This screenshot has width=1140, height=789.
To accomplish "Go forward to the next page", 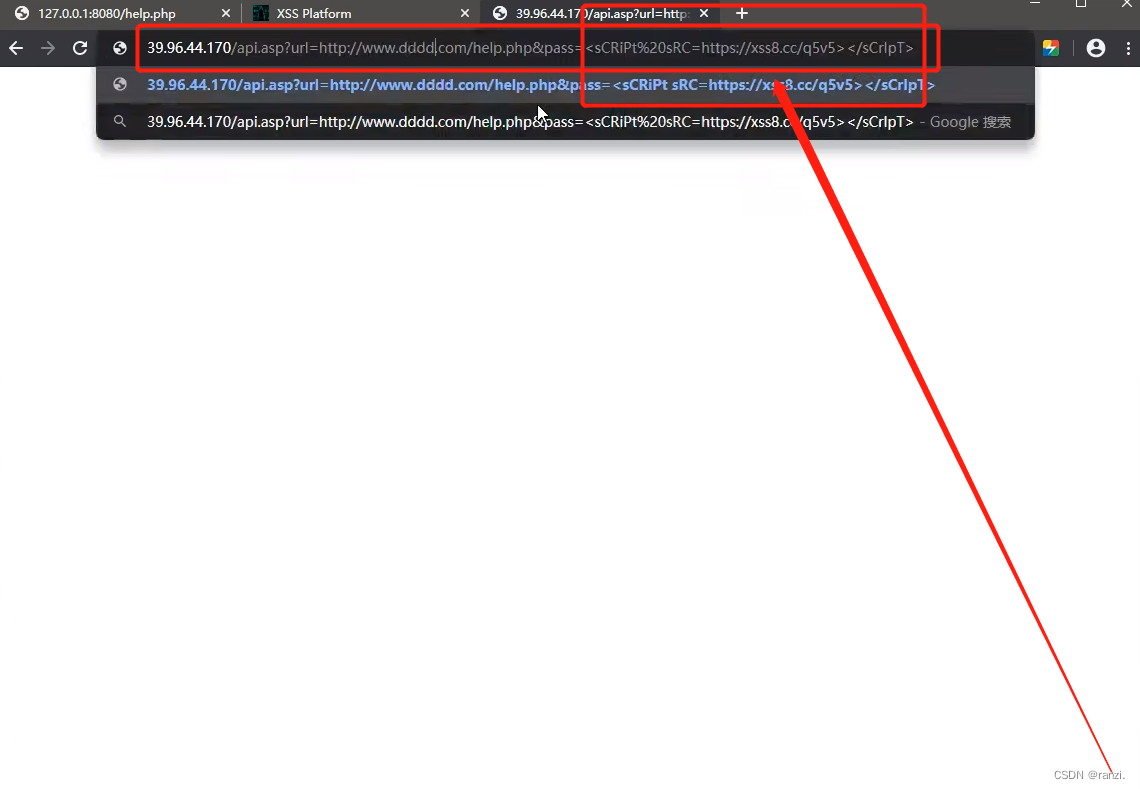I will pos(48,48).
